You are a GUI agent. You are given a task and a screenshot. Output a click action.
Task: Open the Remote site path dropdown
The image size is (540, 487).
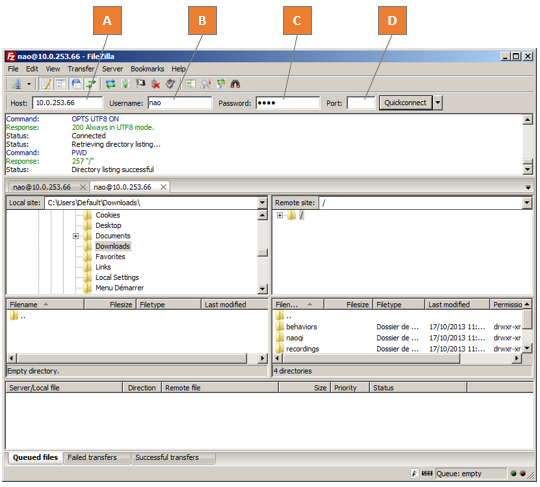527,203
